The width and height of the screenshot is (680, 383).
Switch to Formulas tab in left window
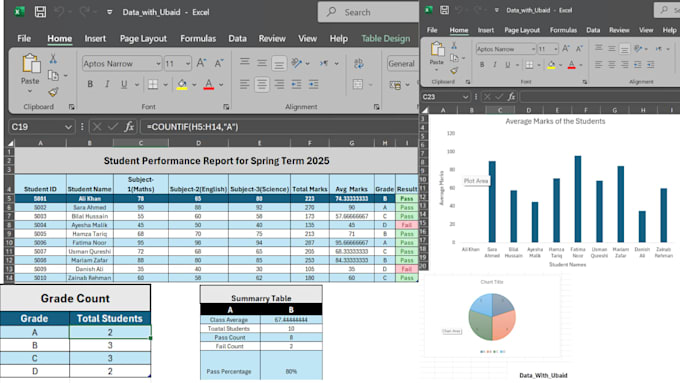pyautogui.click(x=198, y=39)
